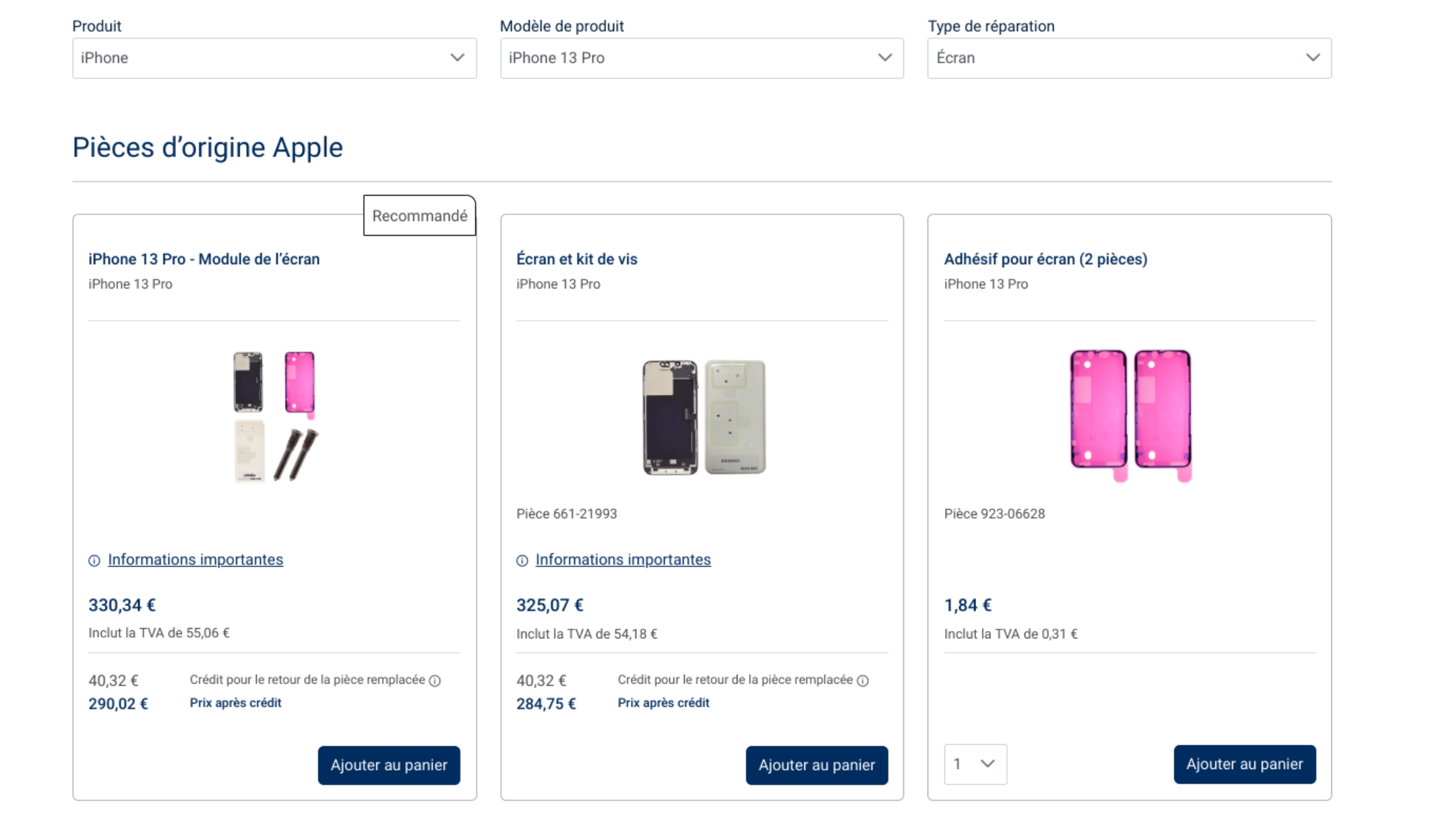Open Informations importantes link for Module de l'écran

195,559
